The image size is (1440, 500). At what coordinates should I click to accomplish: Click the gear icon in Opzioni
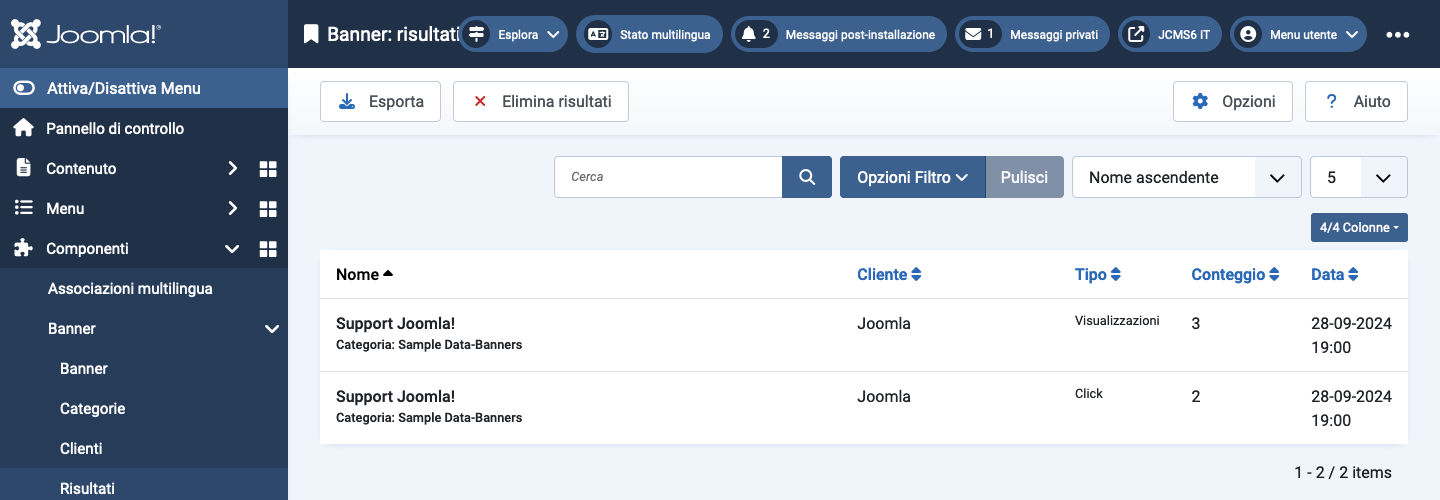pyautogui.click(x=1200, y=102)
